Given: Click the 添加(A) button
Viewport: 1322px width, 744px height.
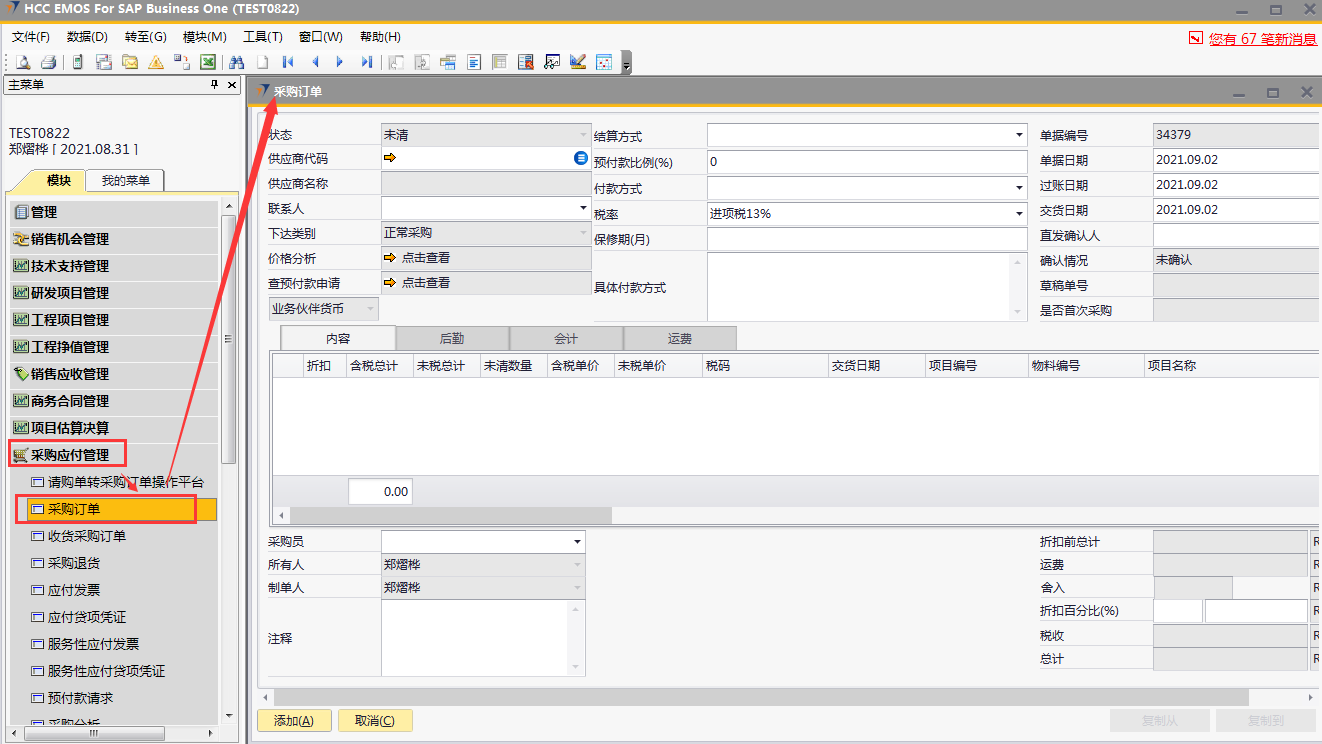Looking at the screenshot, I should click(x=294, y=721).
